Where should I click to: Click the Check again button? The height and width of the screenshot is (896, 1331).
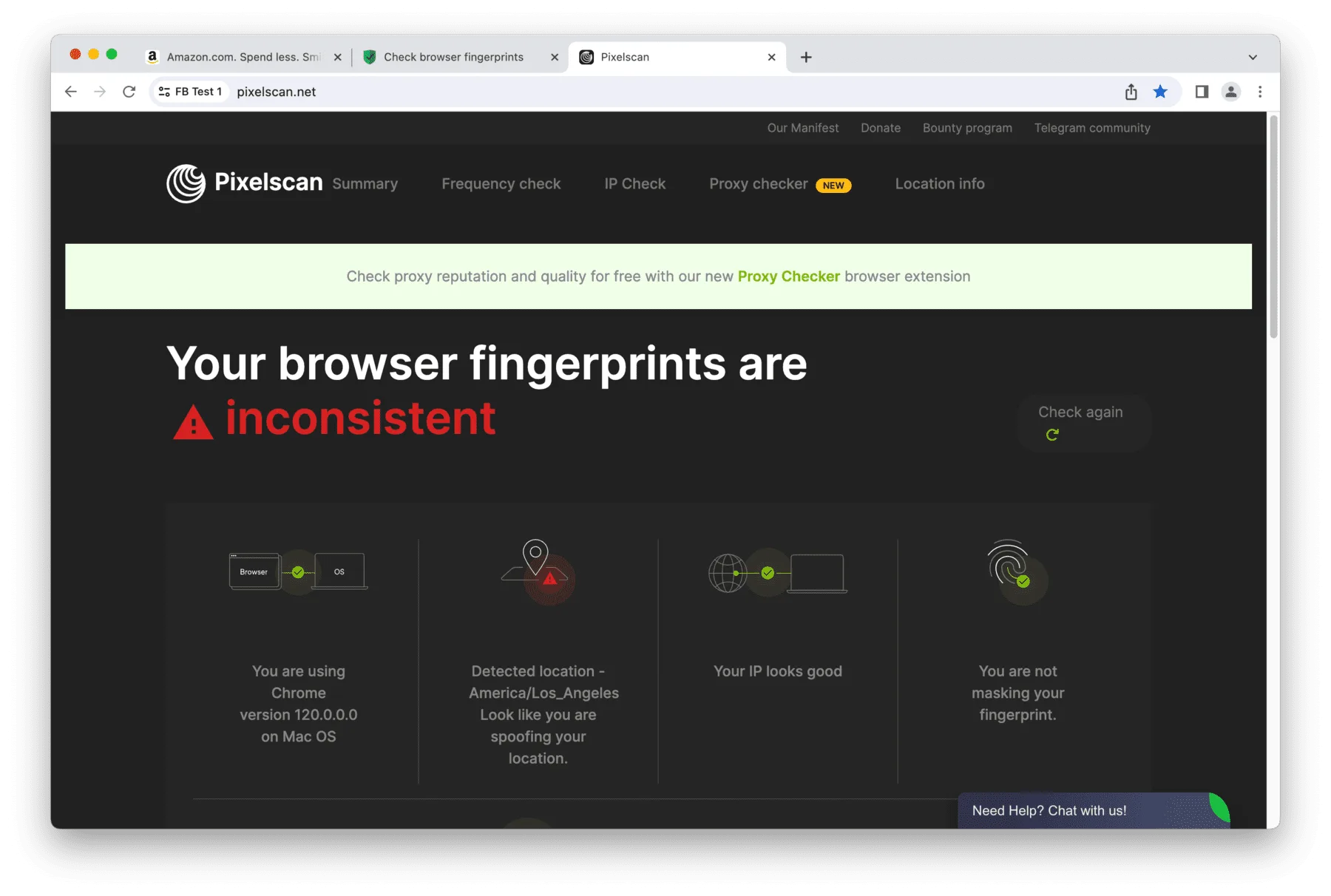(x=1084, y=423)
